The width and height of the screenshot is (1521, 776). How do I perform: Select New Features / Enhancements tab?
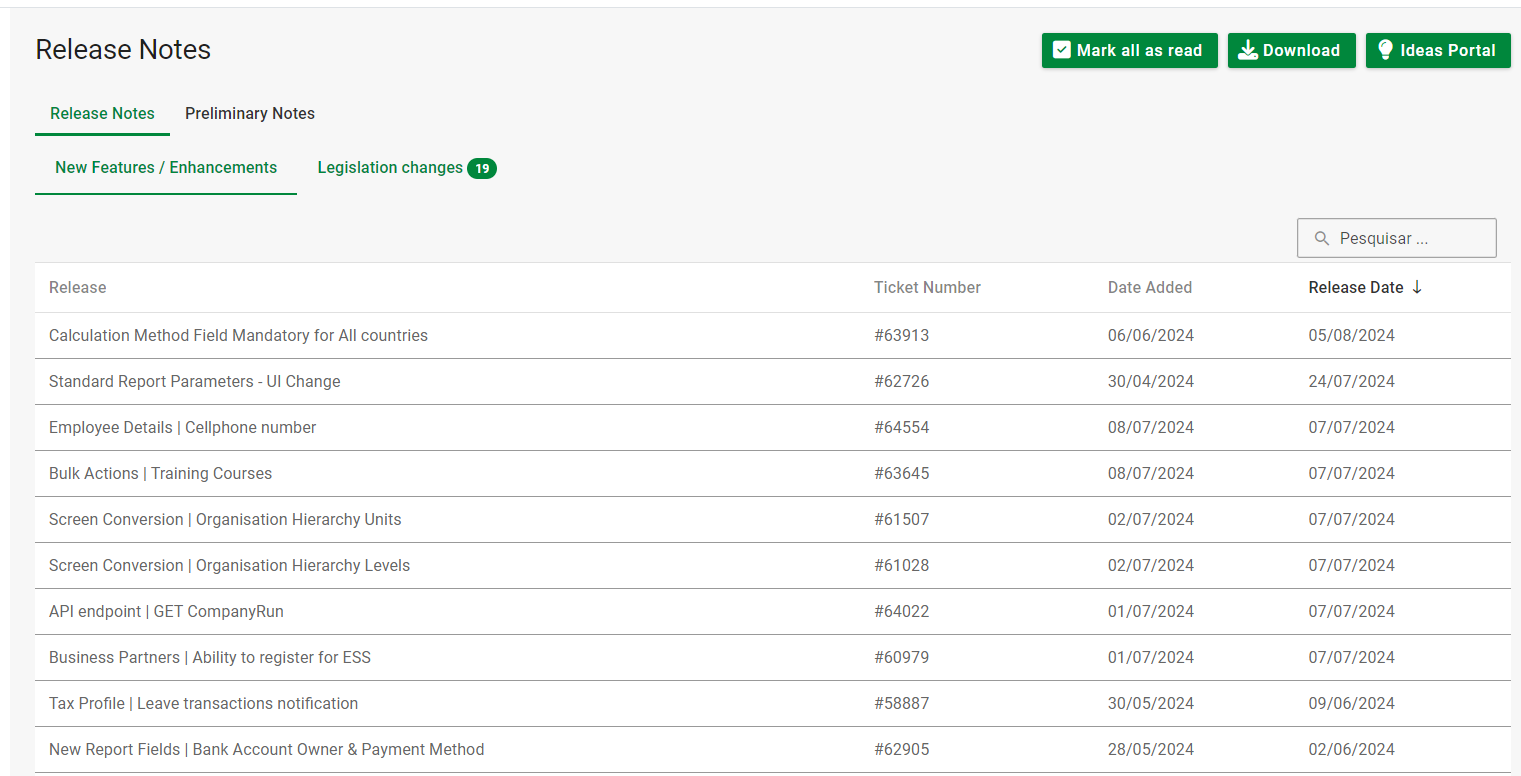click(166, 168)
